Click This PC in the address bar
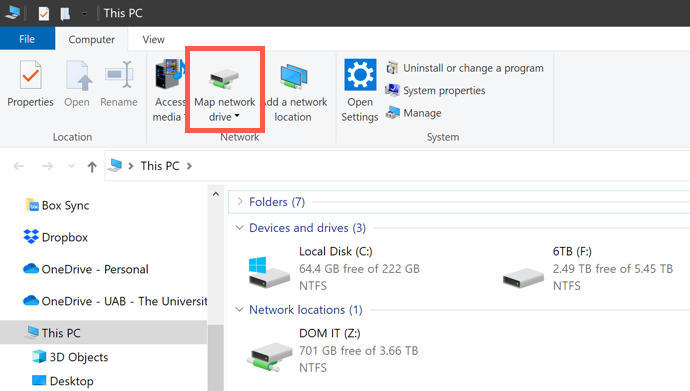The image size is (690, 391). coord(160,166)
